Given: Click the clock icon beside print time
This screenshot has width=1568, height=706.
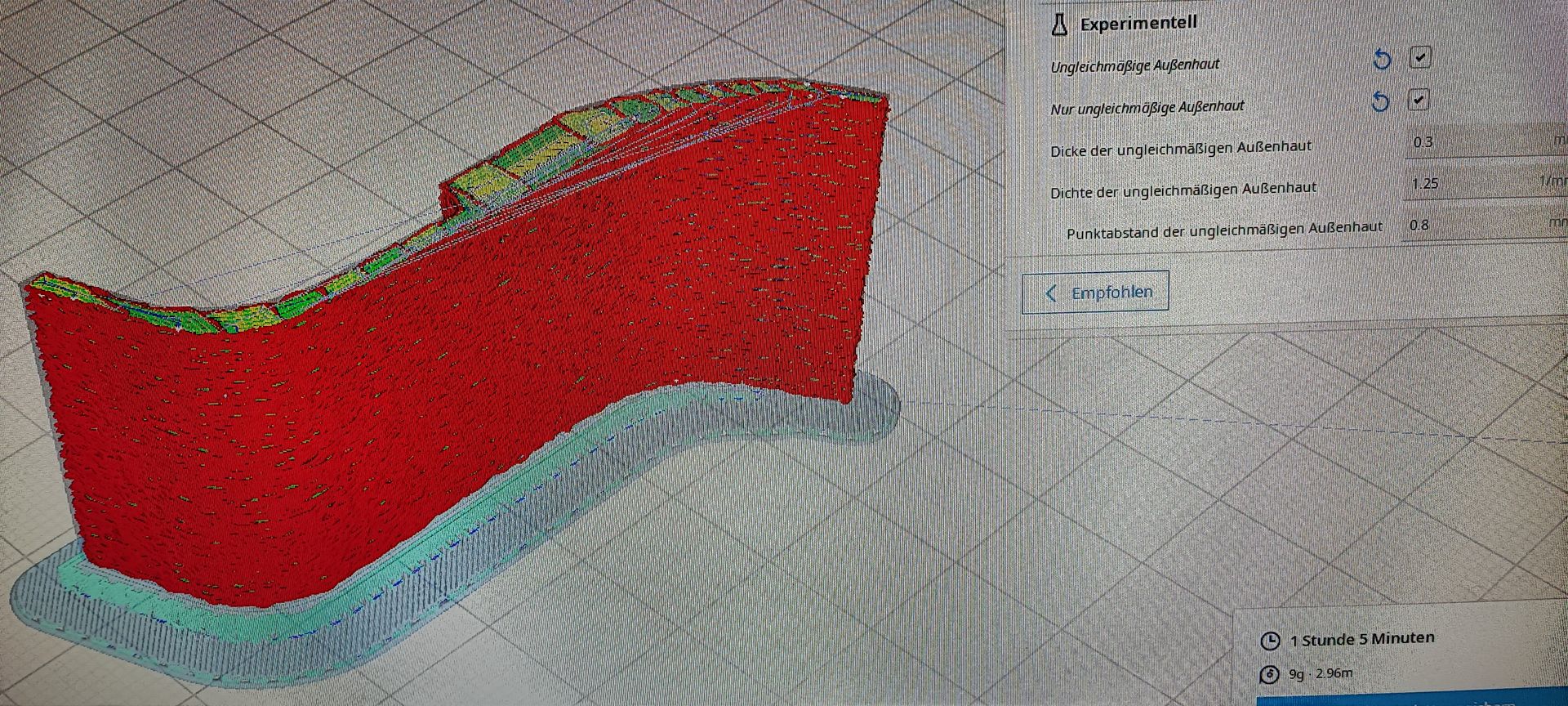Looking at the screenshot, I should coord(1270,641).
